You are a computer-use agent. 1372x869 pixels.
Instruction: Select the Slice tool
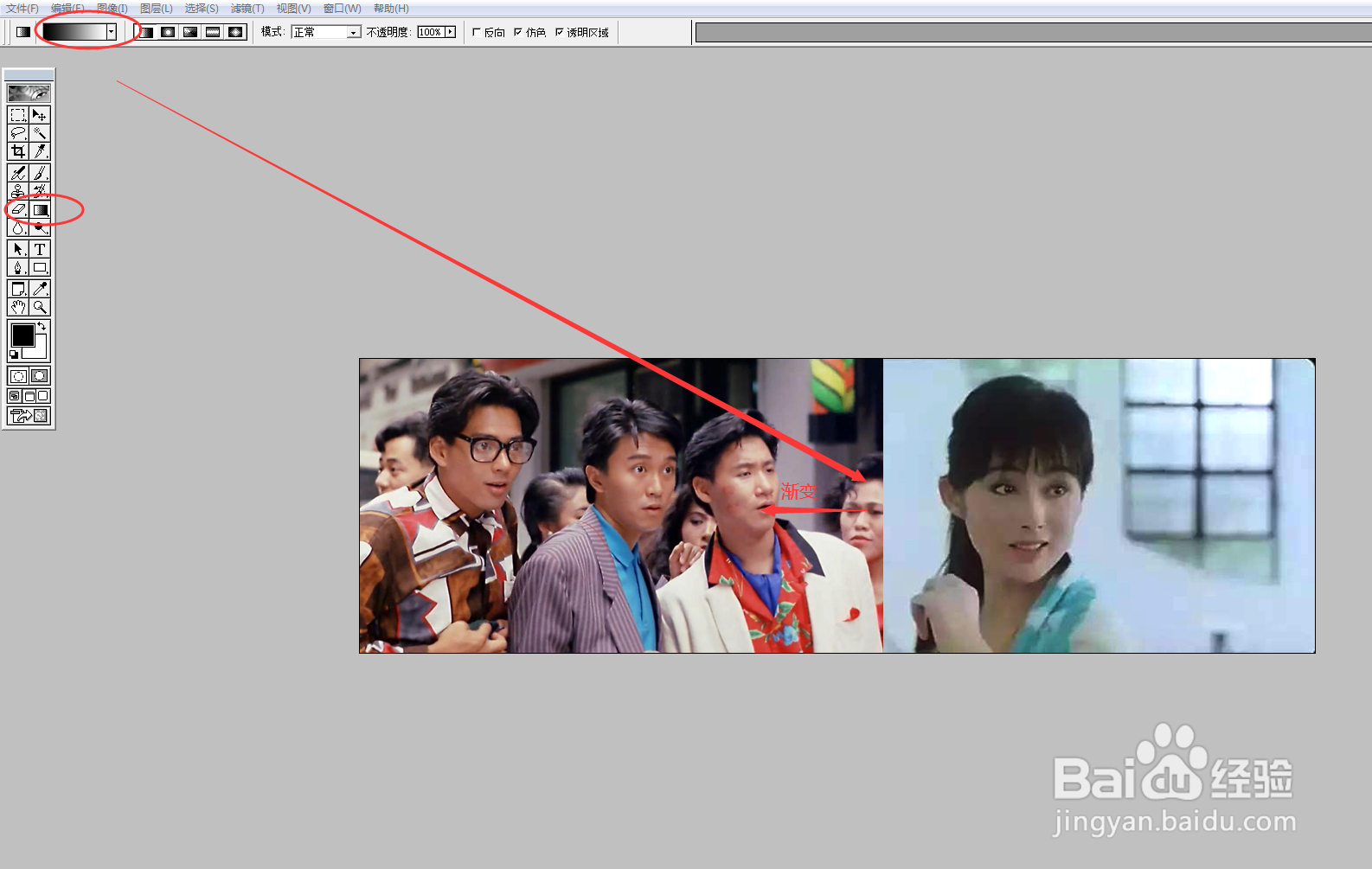pyautogui.click(x=40, y=151)
